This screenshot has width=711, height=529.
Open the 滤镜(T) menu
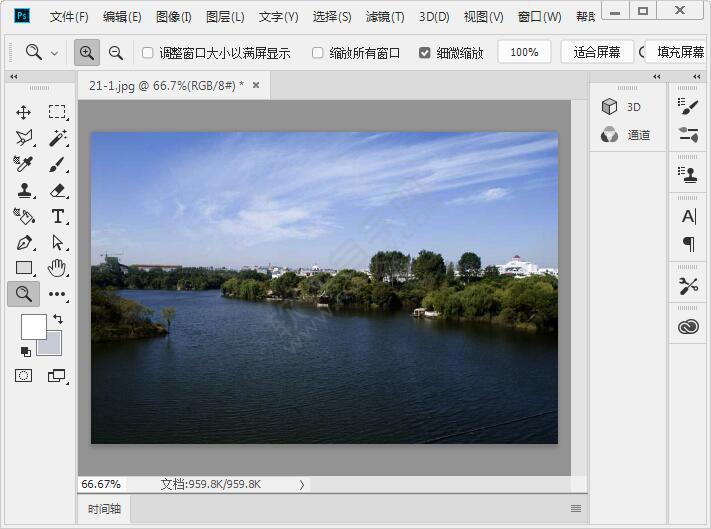coord(385,17)
